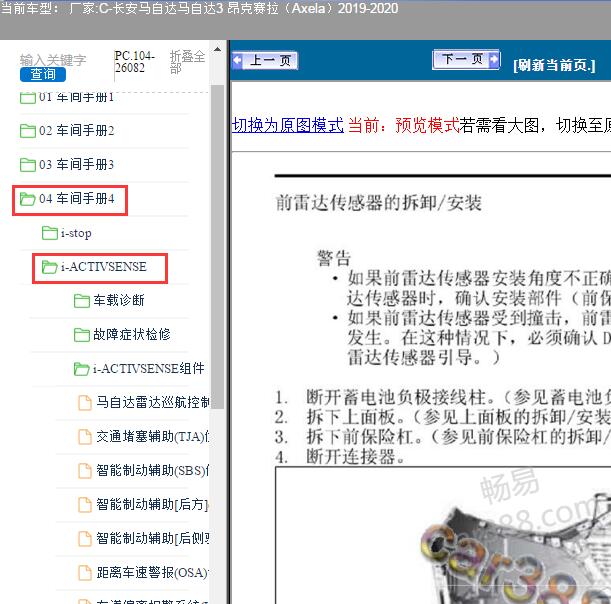Click the 查询 search button
This screenshot has height=604, width=611.
[43, 74]
